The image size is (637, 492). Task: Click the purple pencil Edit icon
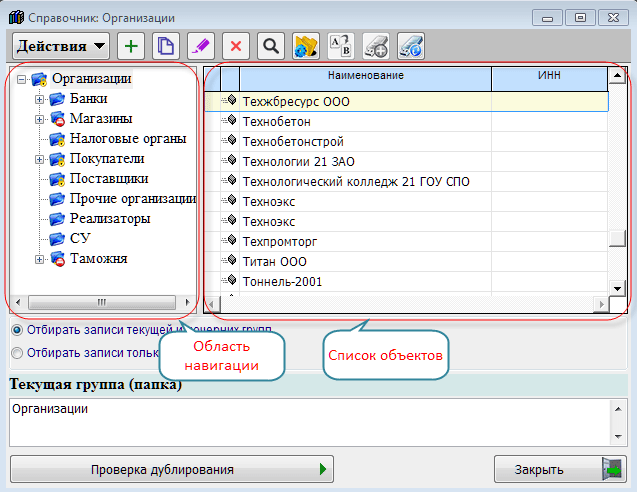coord(201,46)
